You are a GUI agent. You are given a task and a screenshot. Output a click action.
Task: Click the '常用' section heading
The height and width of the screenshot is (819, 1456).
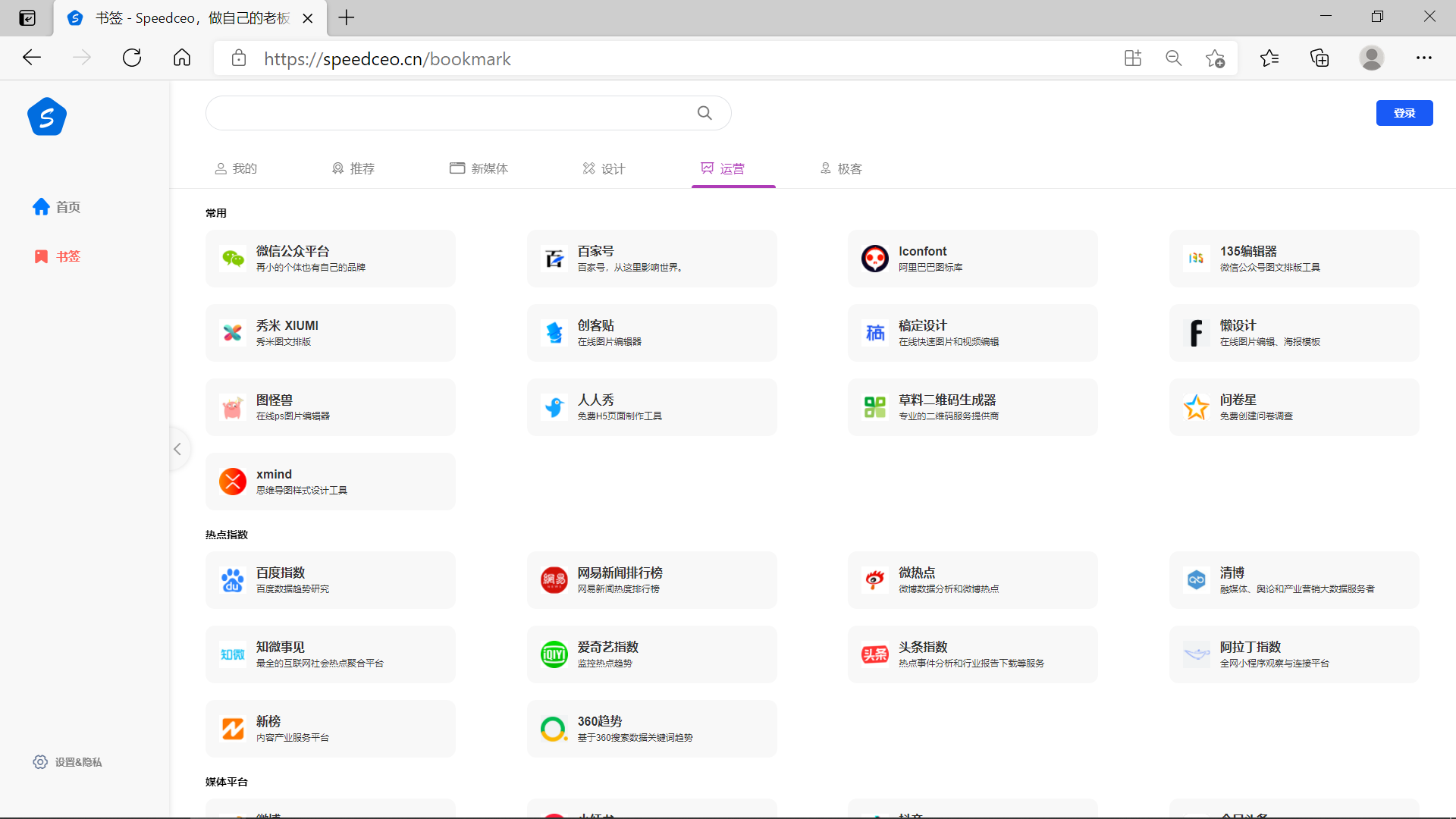(216, 213)
